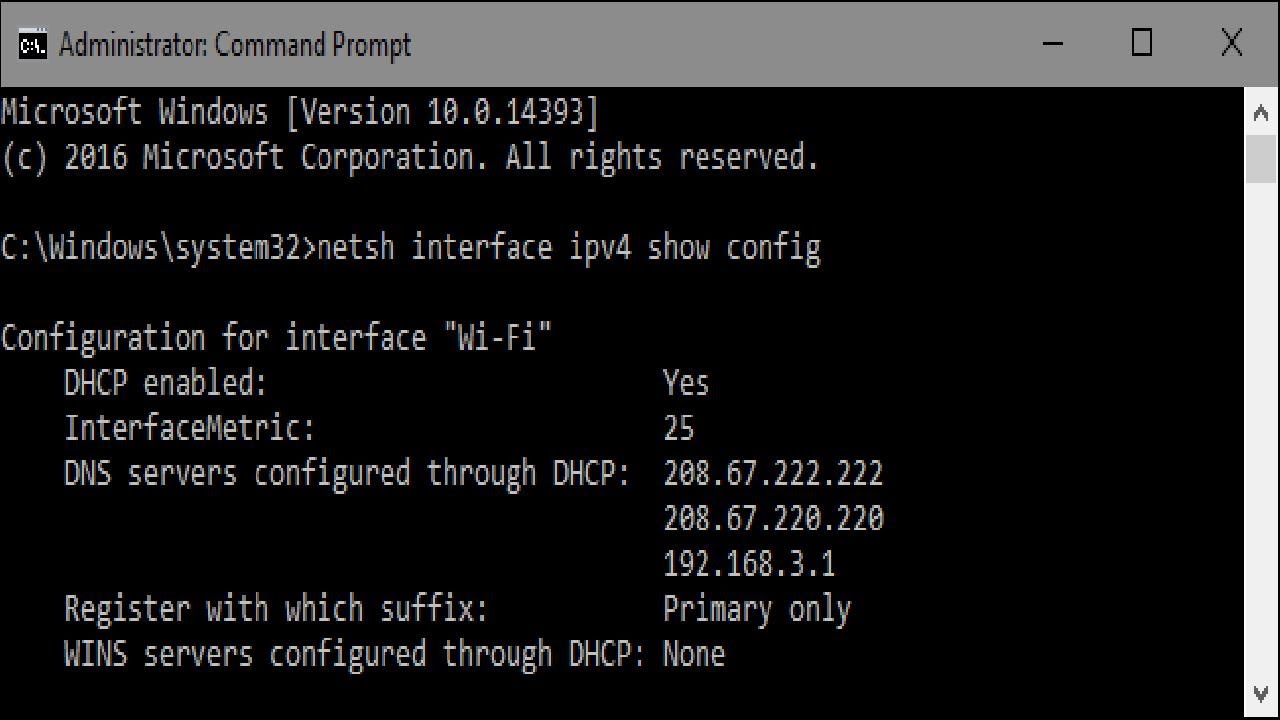Click the InterfaceMetric value 25

(678, 428)
